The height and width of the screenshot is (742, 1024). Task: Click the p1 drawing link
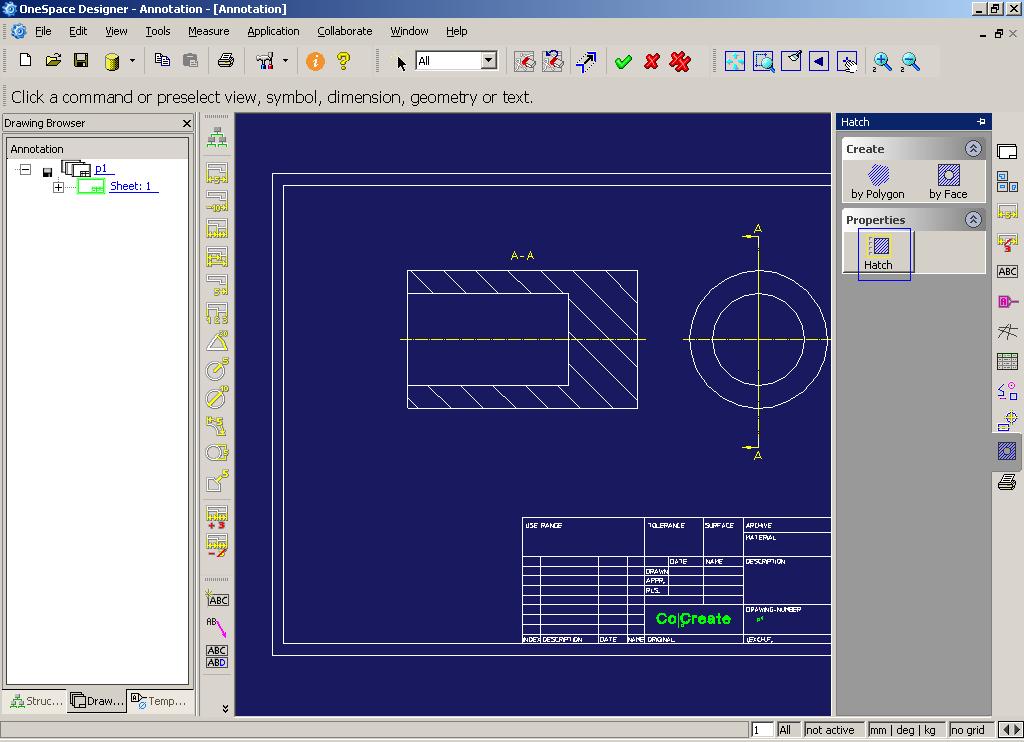101,169
